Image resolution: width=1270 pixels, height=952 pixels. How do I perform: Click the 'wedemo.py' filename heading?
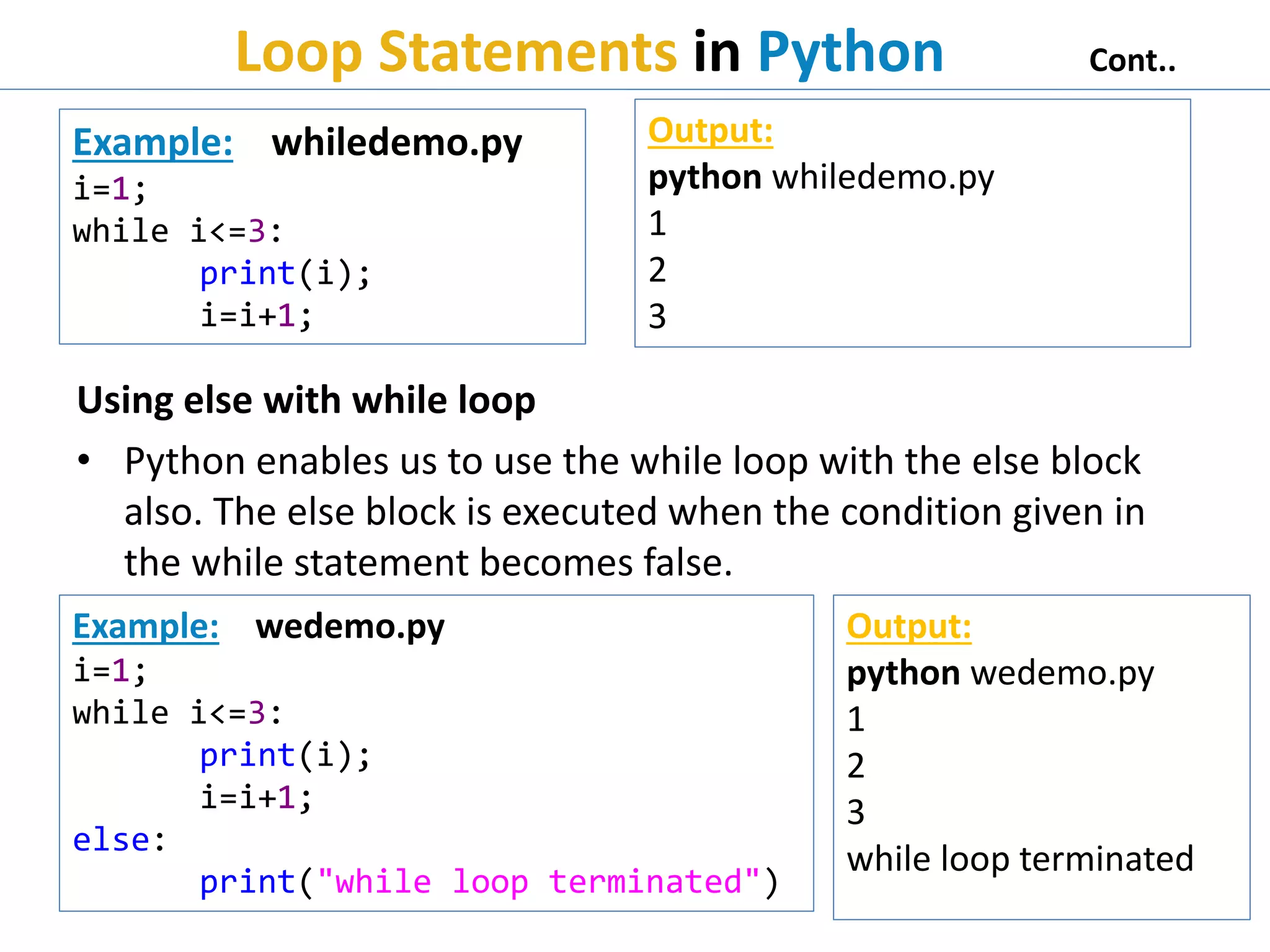[x=350, y=627]
